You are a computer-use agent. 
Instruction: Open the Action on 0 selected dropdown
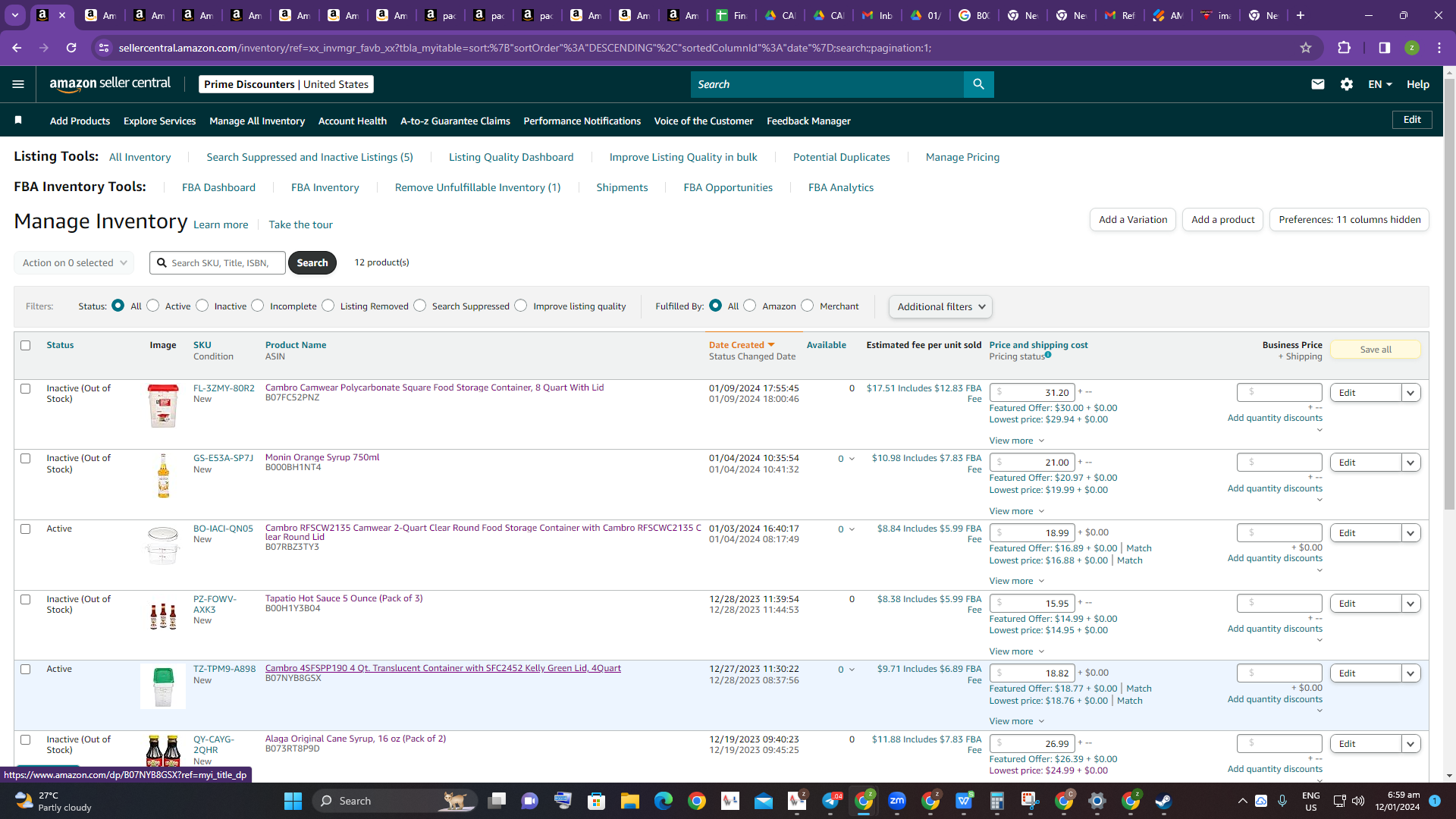[74, 263]
